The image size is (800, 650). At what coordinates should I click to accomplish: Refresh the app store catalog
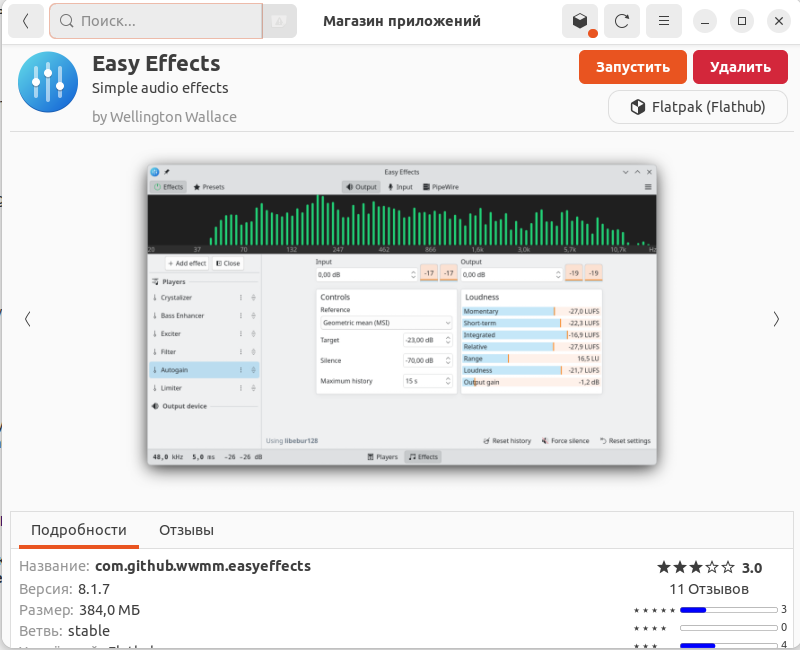621,21
